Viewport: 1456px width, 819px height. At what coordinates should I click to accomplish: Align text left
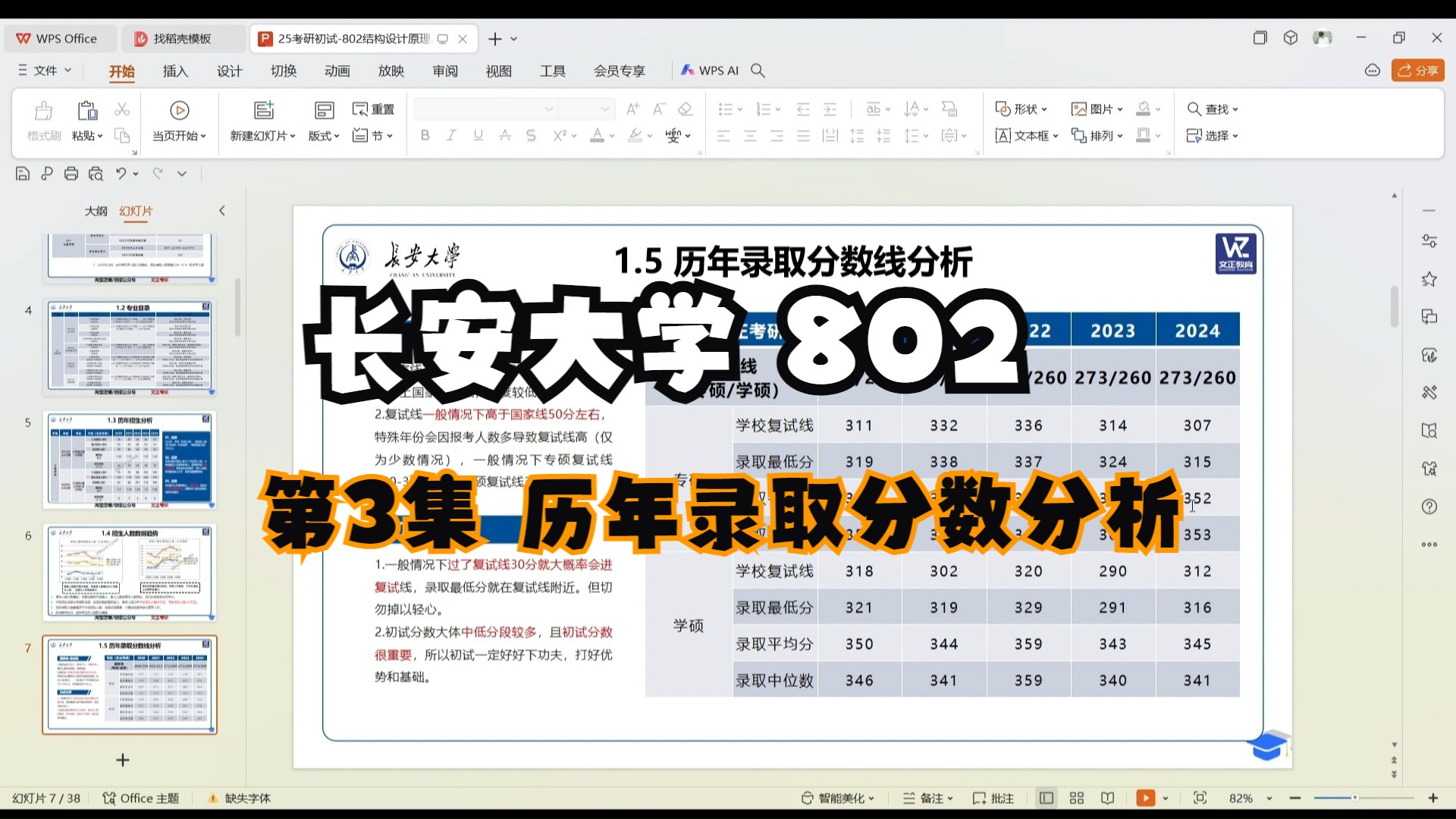723,136
